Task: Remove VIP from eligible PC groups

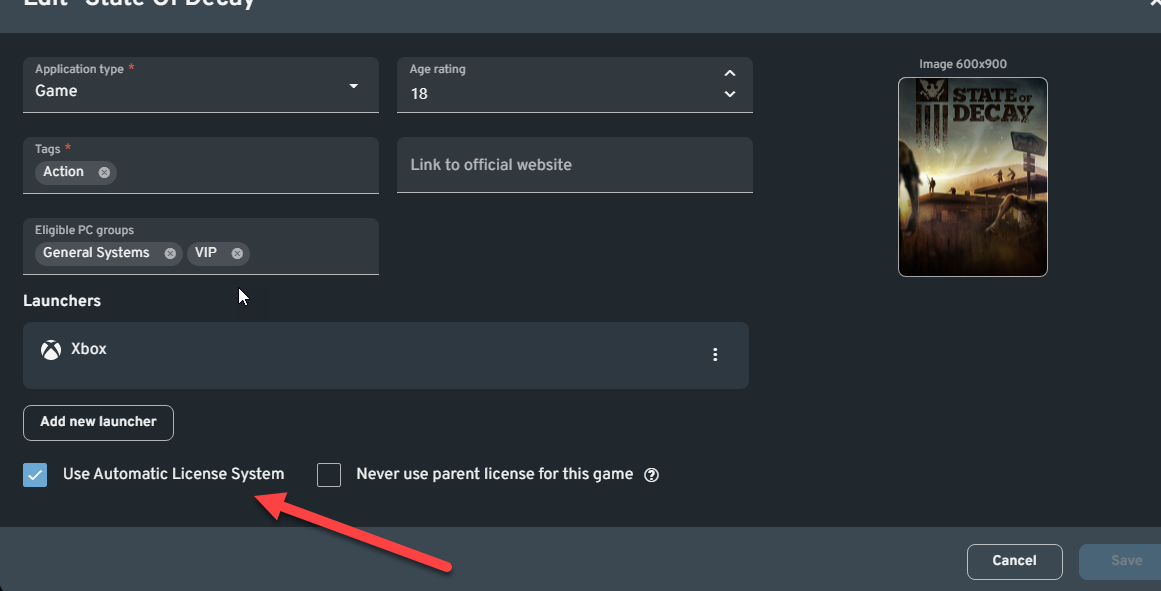Action: 237,253
